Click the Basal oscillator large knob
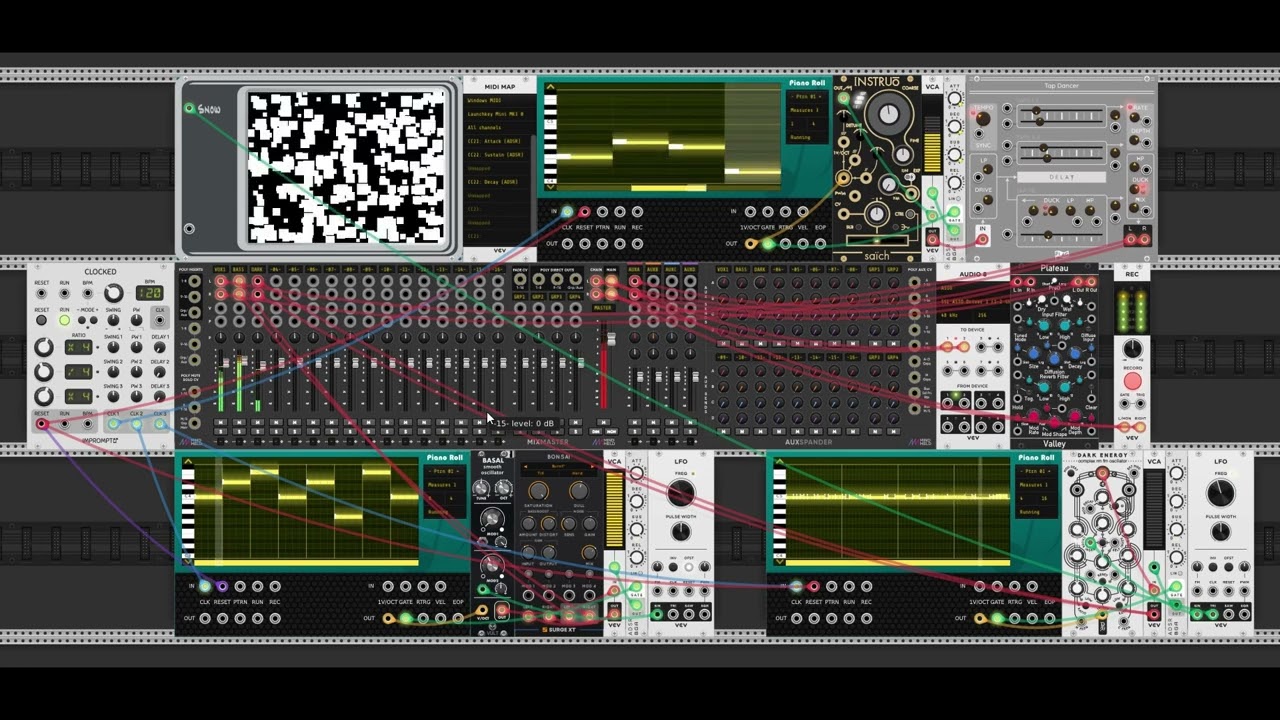This screenshot has height=720, width=1280. click(492, 519)
